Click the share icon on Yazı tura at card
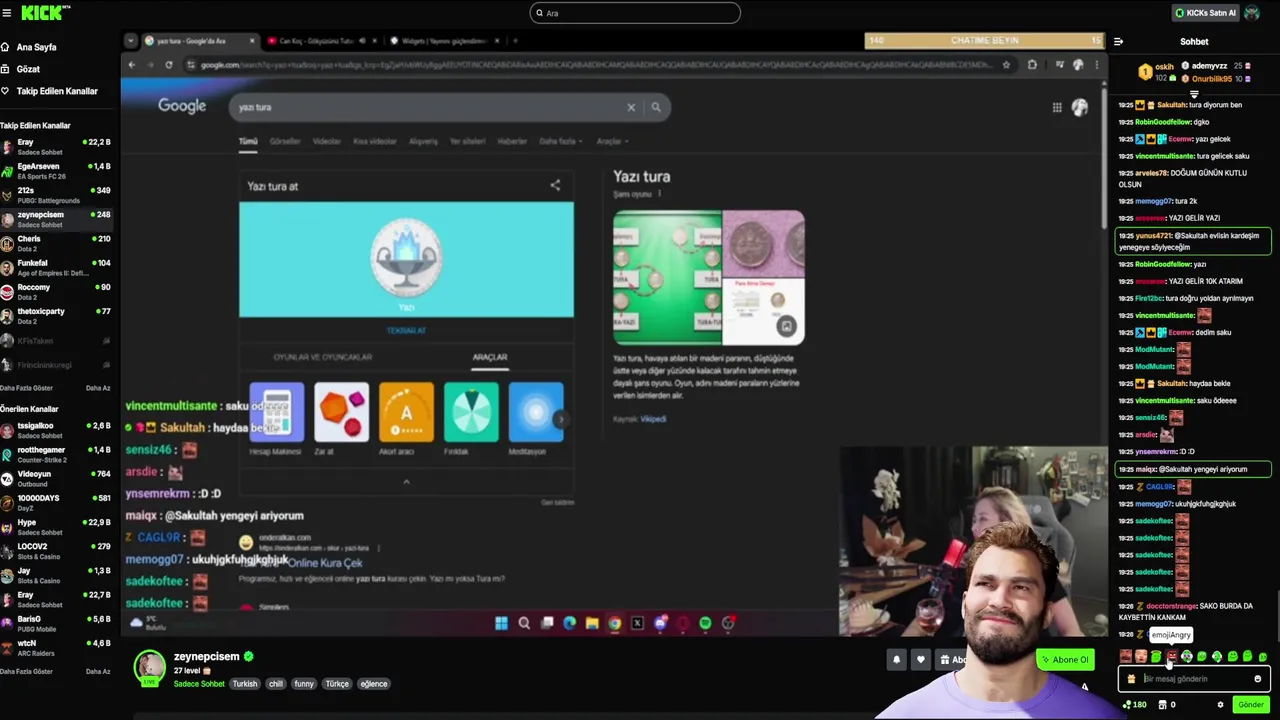1280x720 pixels. (x=555, y=185)
